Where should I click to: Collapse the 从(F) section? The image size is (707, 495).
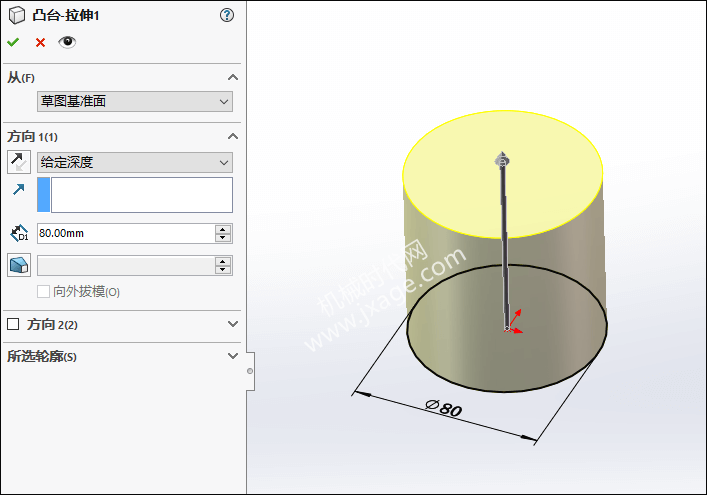click(233, 78)
